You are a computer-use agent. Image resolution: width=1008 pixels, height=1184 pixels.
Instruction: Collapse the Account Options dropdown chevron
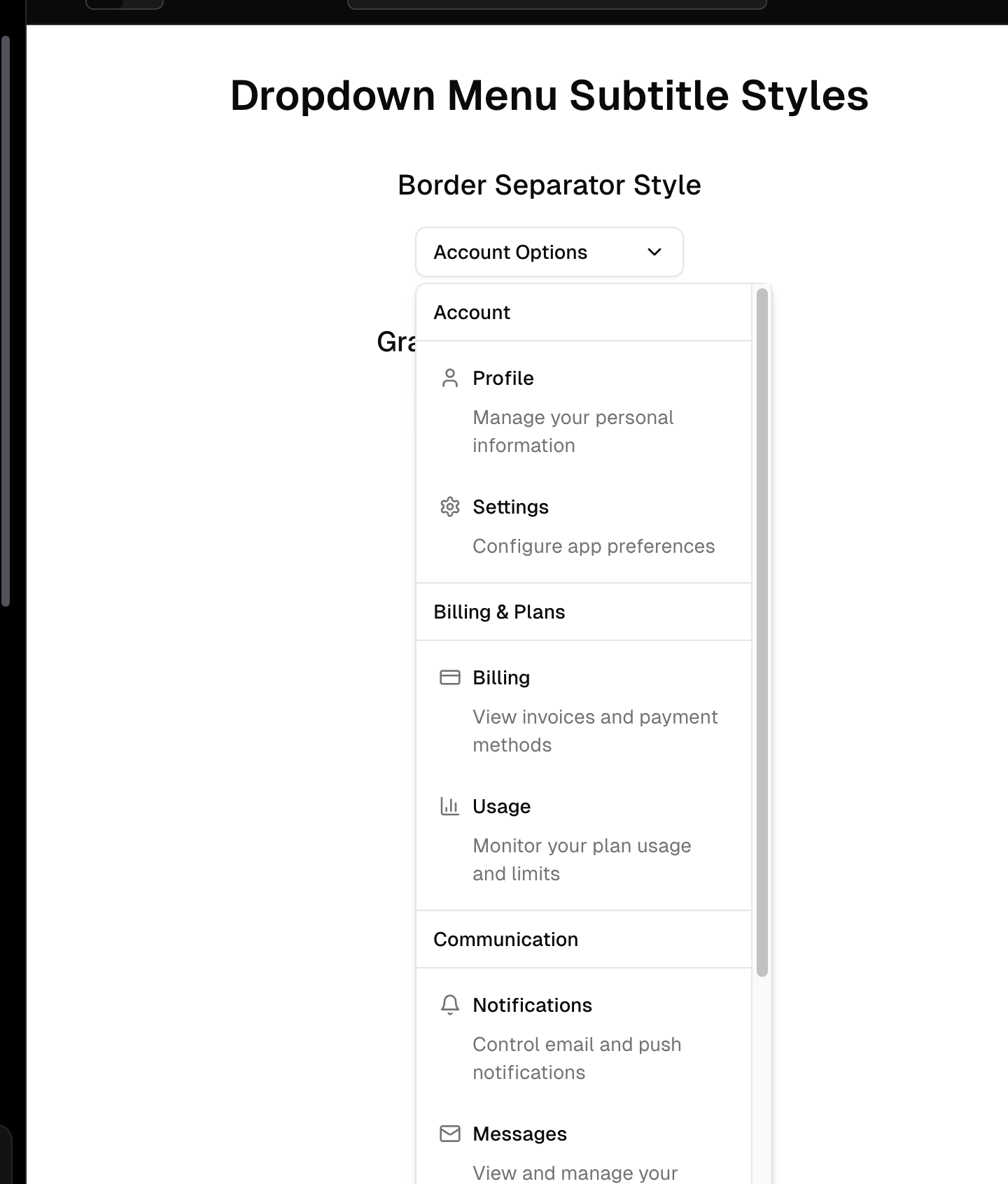tap(654, 252)
